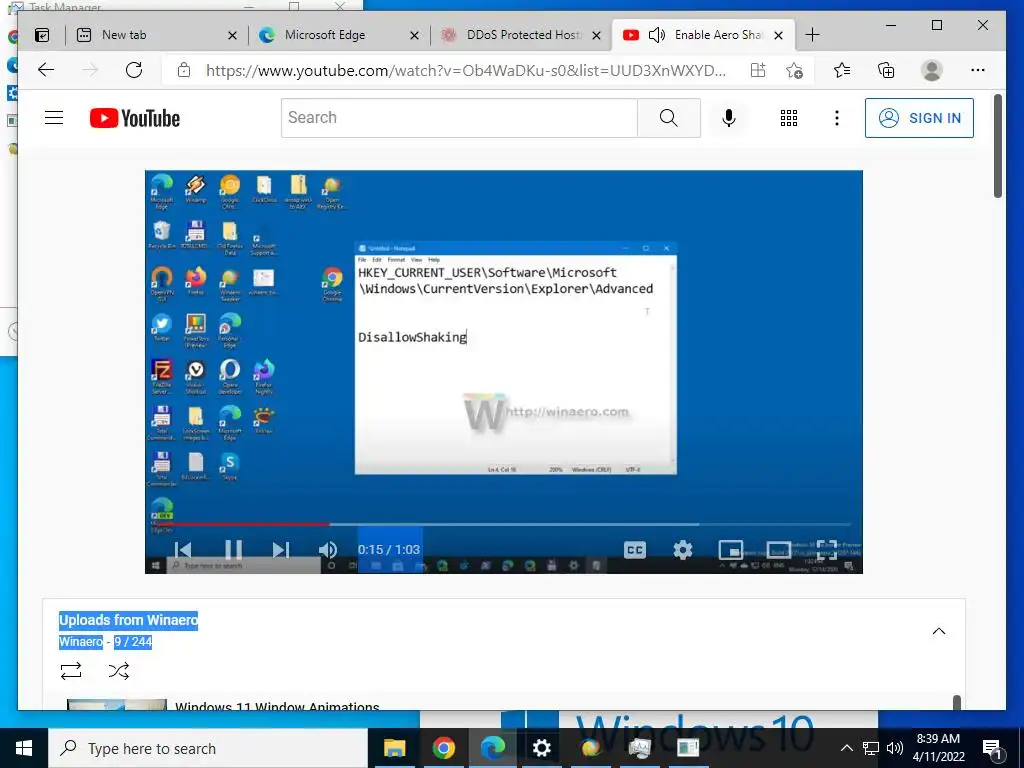This screenshot has width=1024, height=768.
Task: Enter full screen mode
Action: coord(826,550)
